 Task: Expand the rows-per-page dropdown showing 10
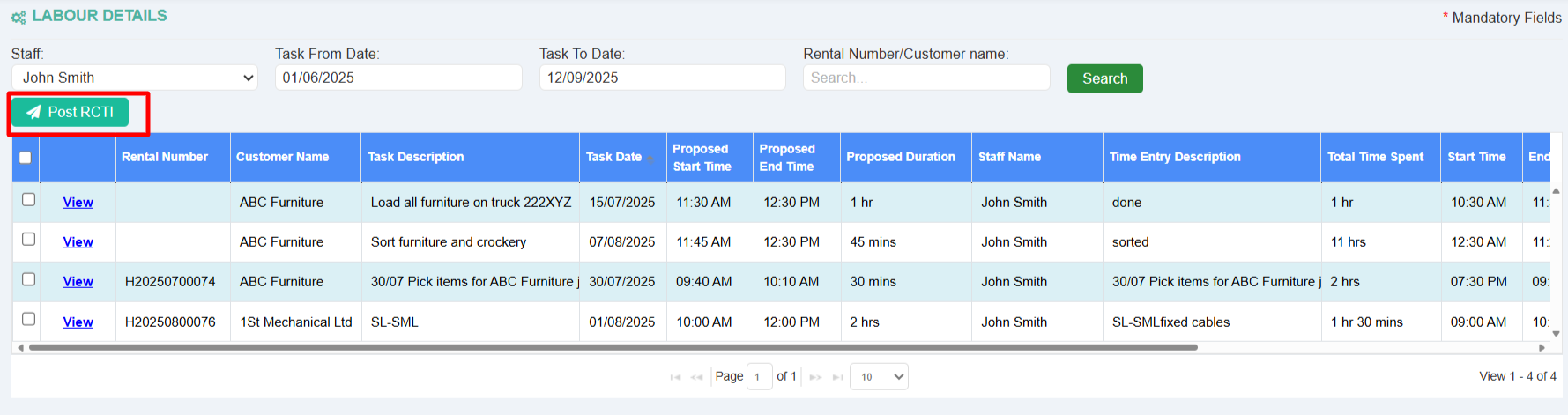click(x=878, y=377)
